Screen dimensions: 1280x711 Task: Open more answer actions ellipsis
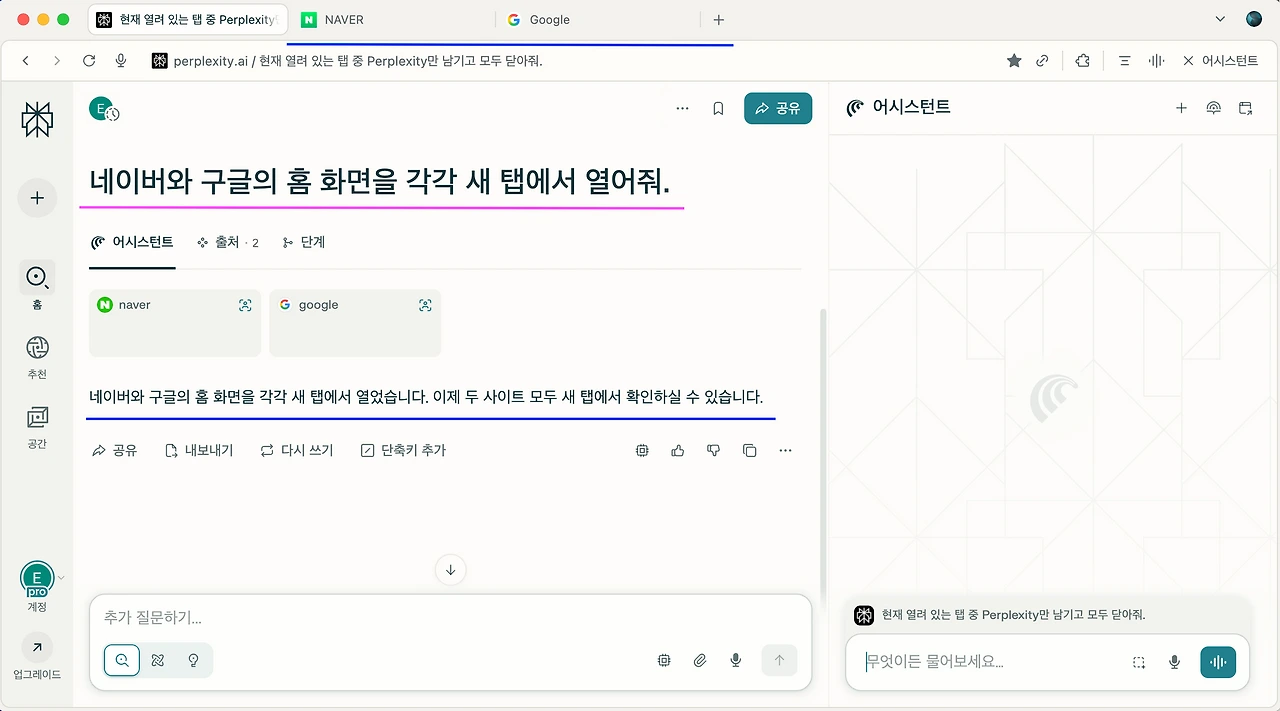[785, 450]
